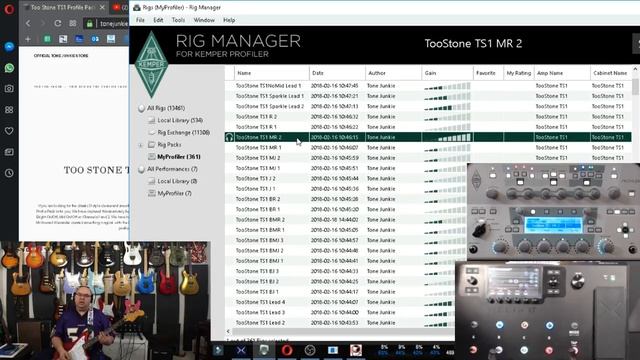This screenshot has width=640, height=360.
Task: Select rig TooStone TS1 MR 1
Action: coord(258,148)
